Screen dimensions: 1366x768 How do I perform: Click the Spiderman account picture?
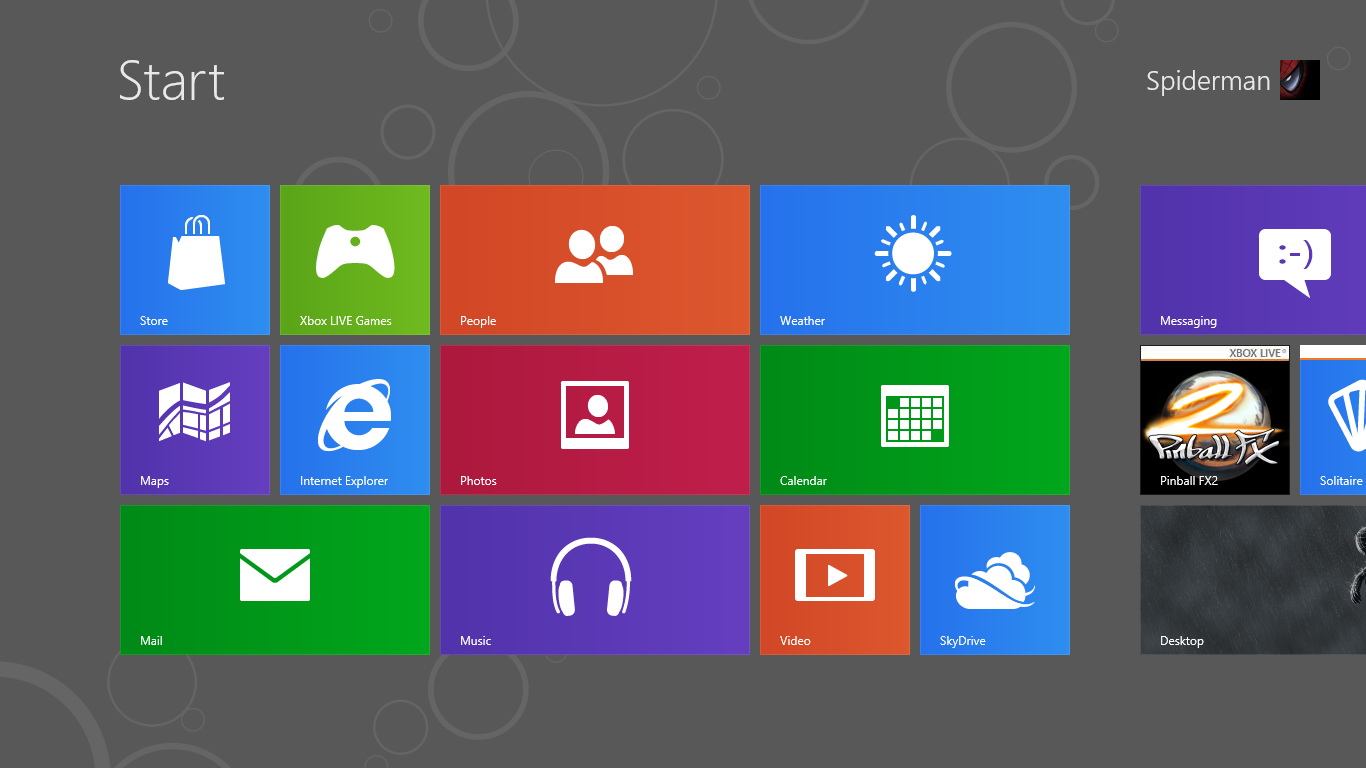[1300, 80]
